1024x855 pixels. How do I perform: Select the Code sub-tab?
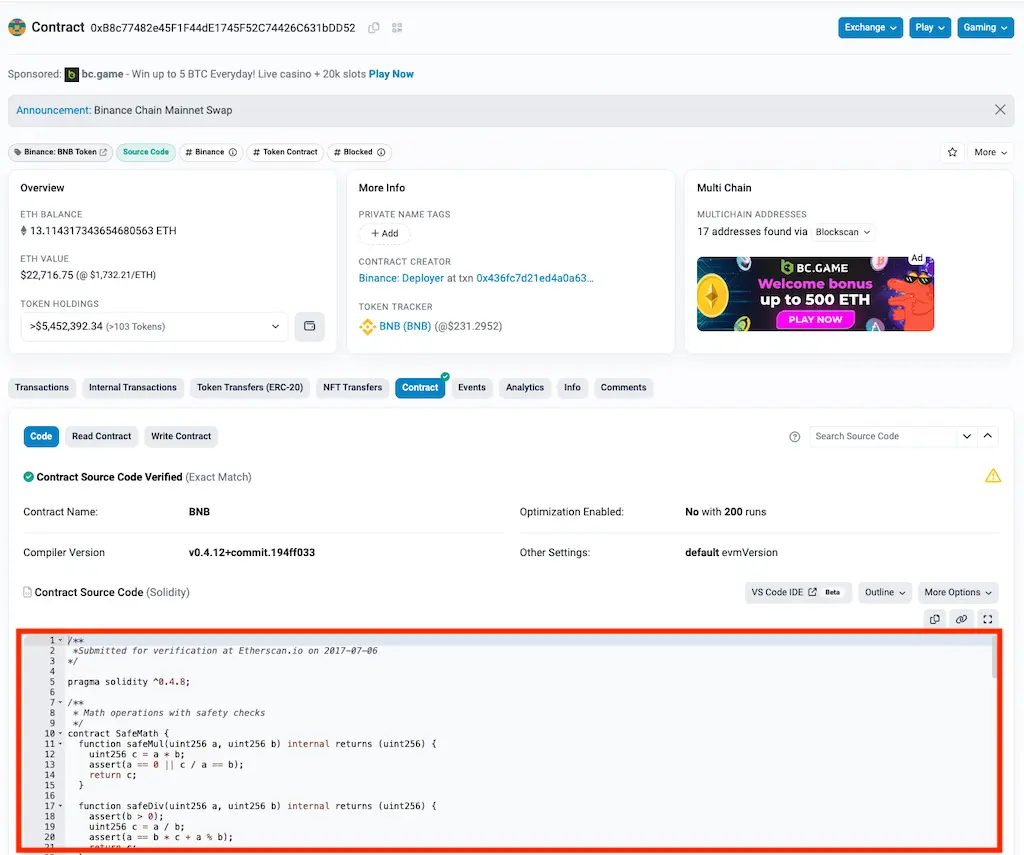tap(41, 436)
